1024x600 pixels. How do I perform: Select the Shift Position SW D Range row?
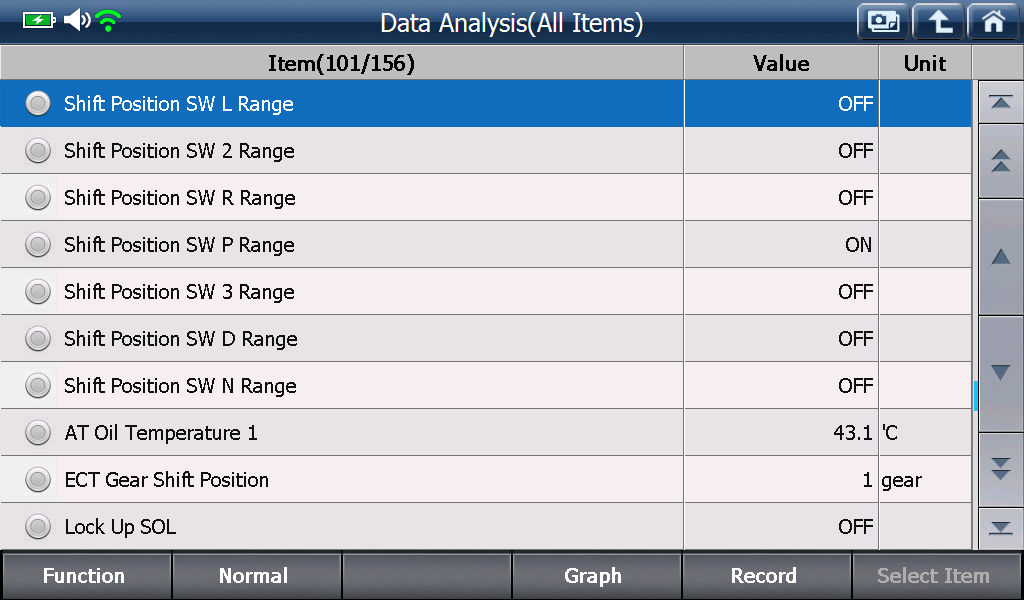point(486,338)
